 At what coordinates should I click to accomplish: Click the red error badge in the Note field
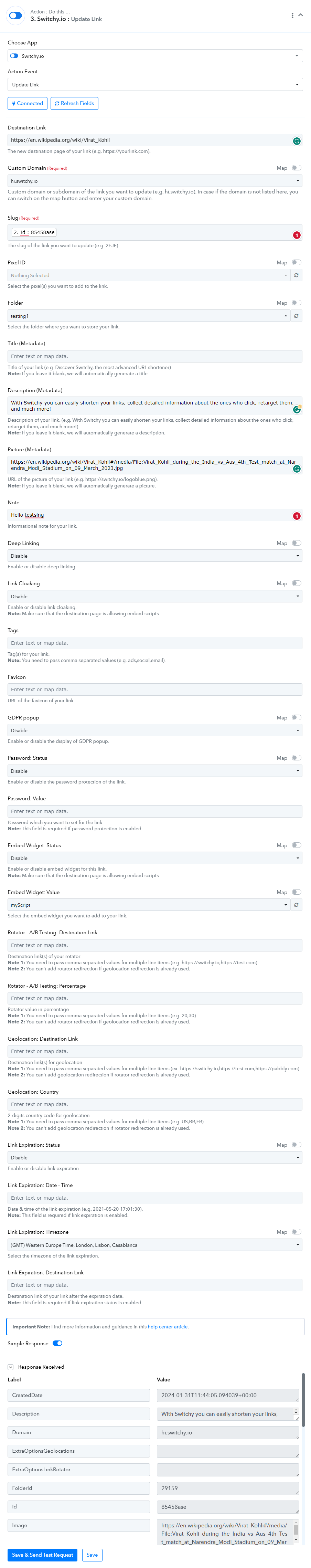click(x=297, y=516)
